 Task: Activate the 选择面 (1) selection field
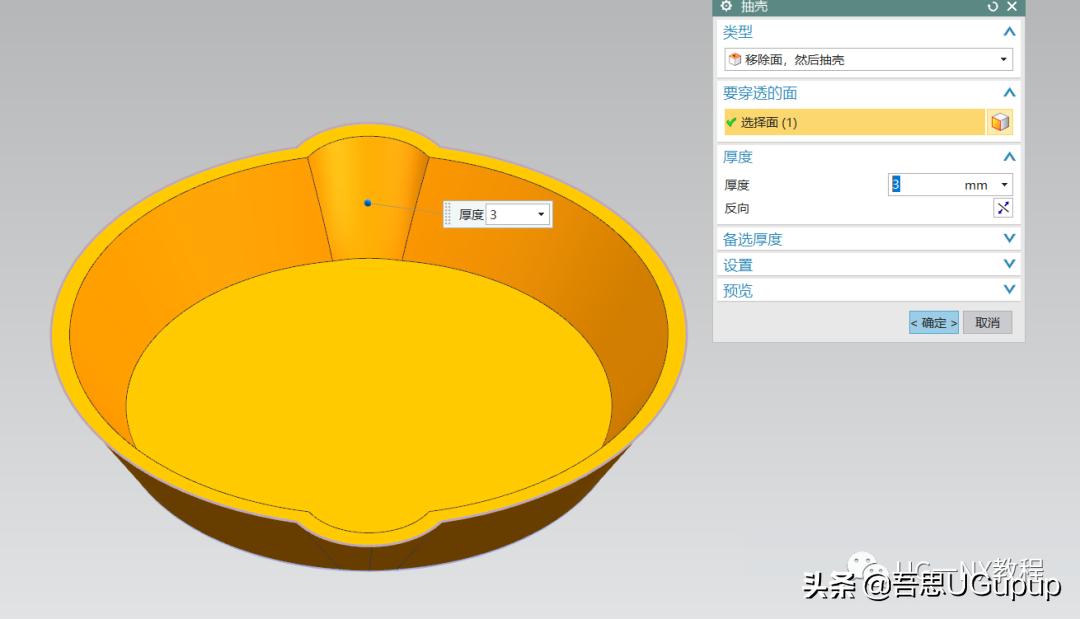[x=854, y=123]
